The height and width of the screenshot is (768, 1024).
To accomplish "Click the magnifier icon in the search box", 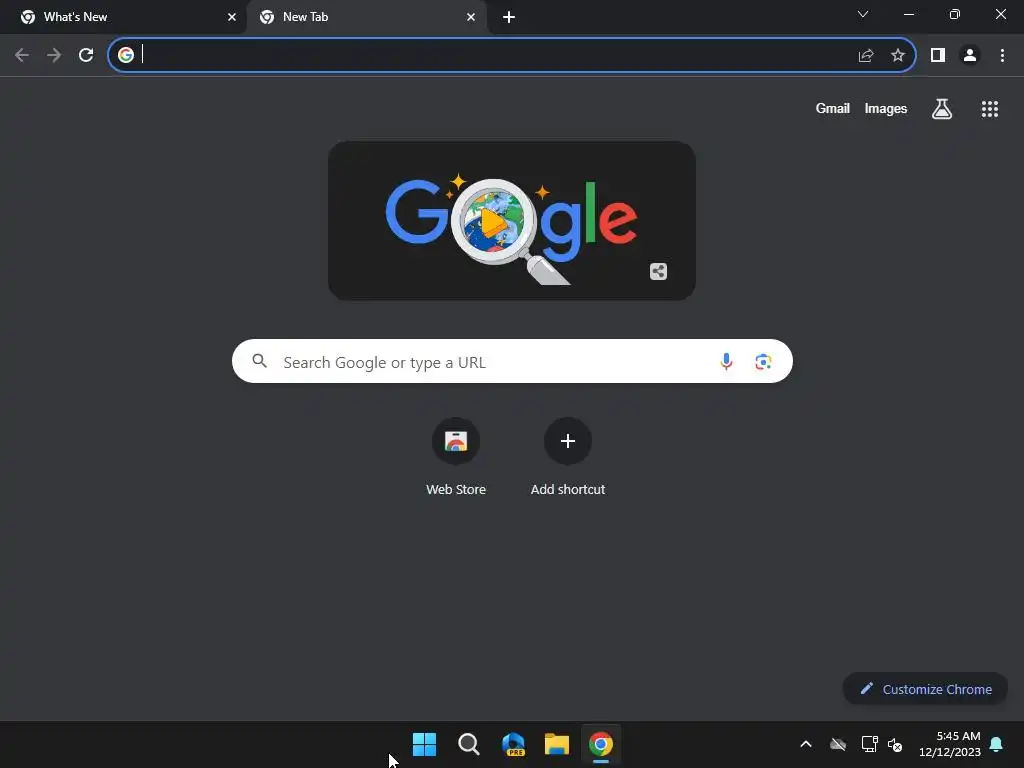I will tap(259, 361).
